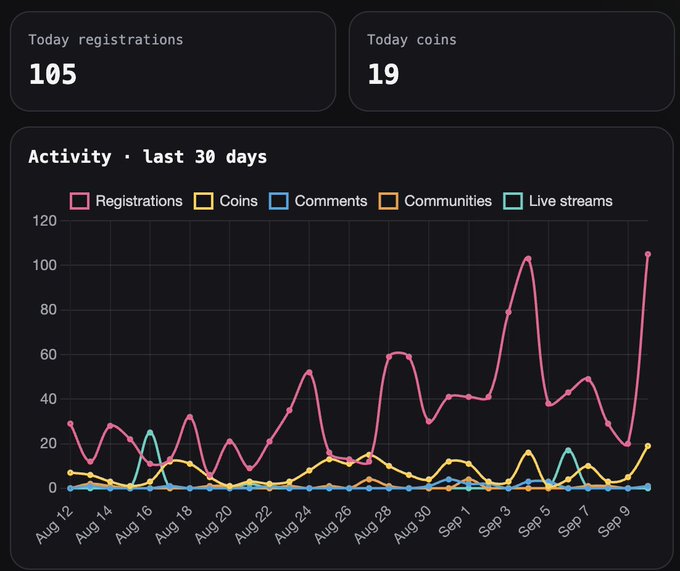The width and height of the screenshot is (680, 571).
Task: Hide the Communities series via its label
Action: [x=448, y=201]
